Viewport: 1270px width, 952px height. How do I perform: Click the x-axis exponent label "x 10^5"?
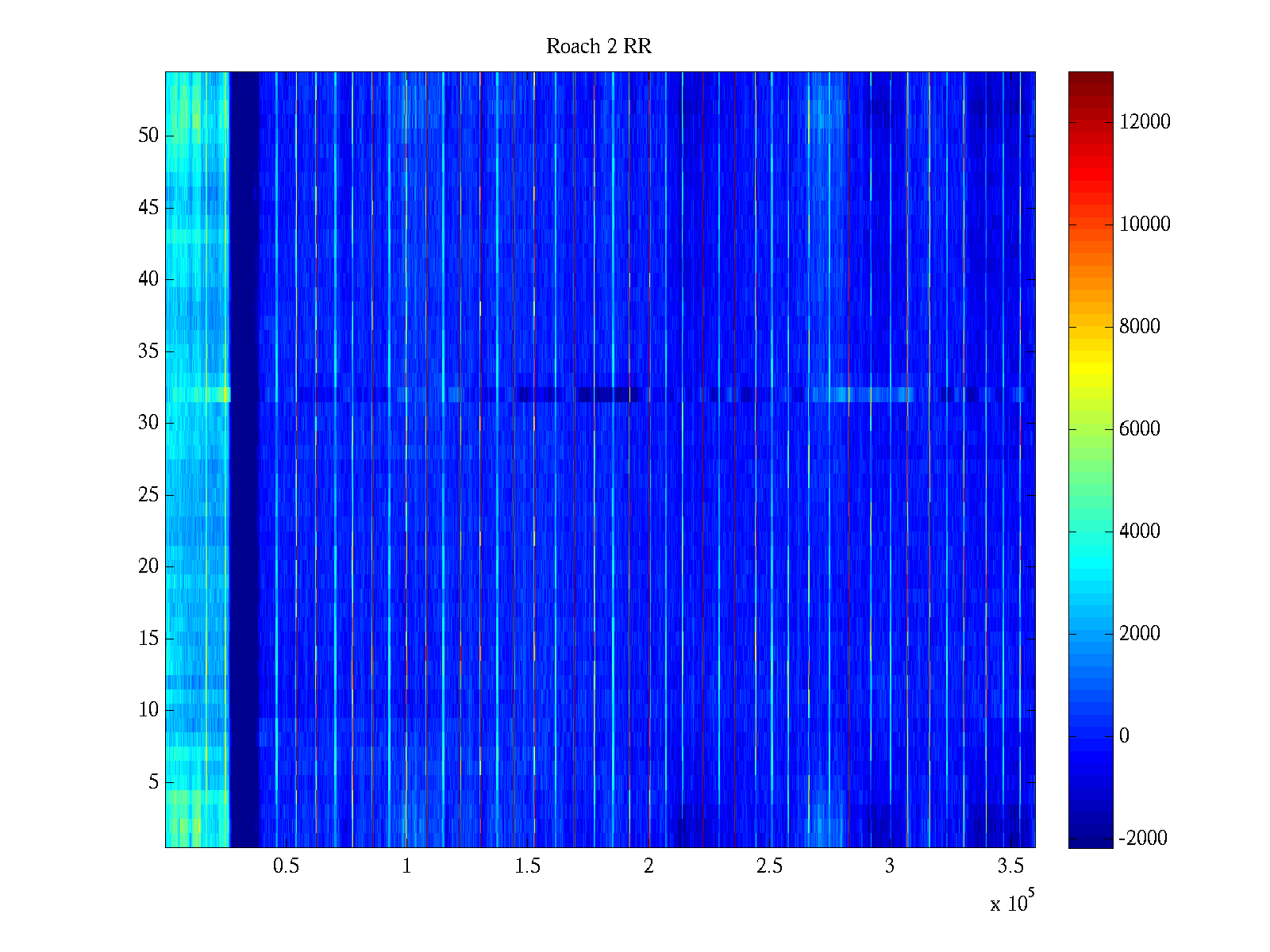pos(1011,902)
